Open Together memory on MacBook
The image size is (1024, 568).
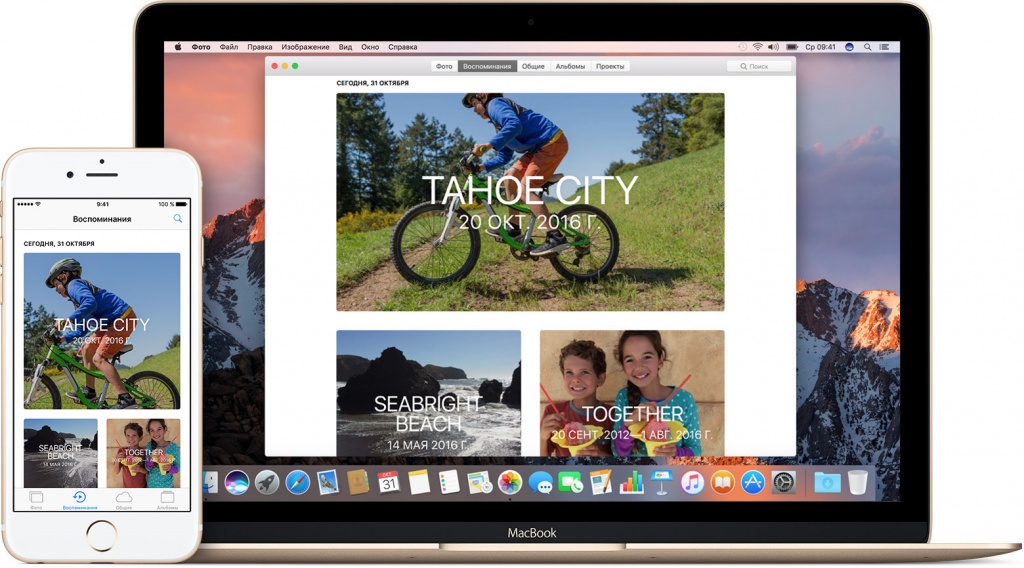632,393
